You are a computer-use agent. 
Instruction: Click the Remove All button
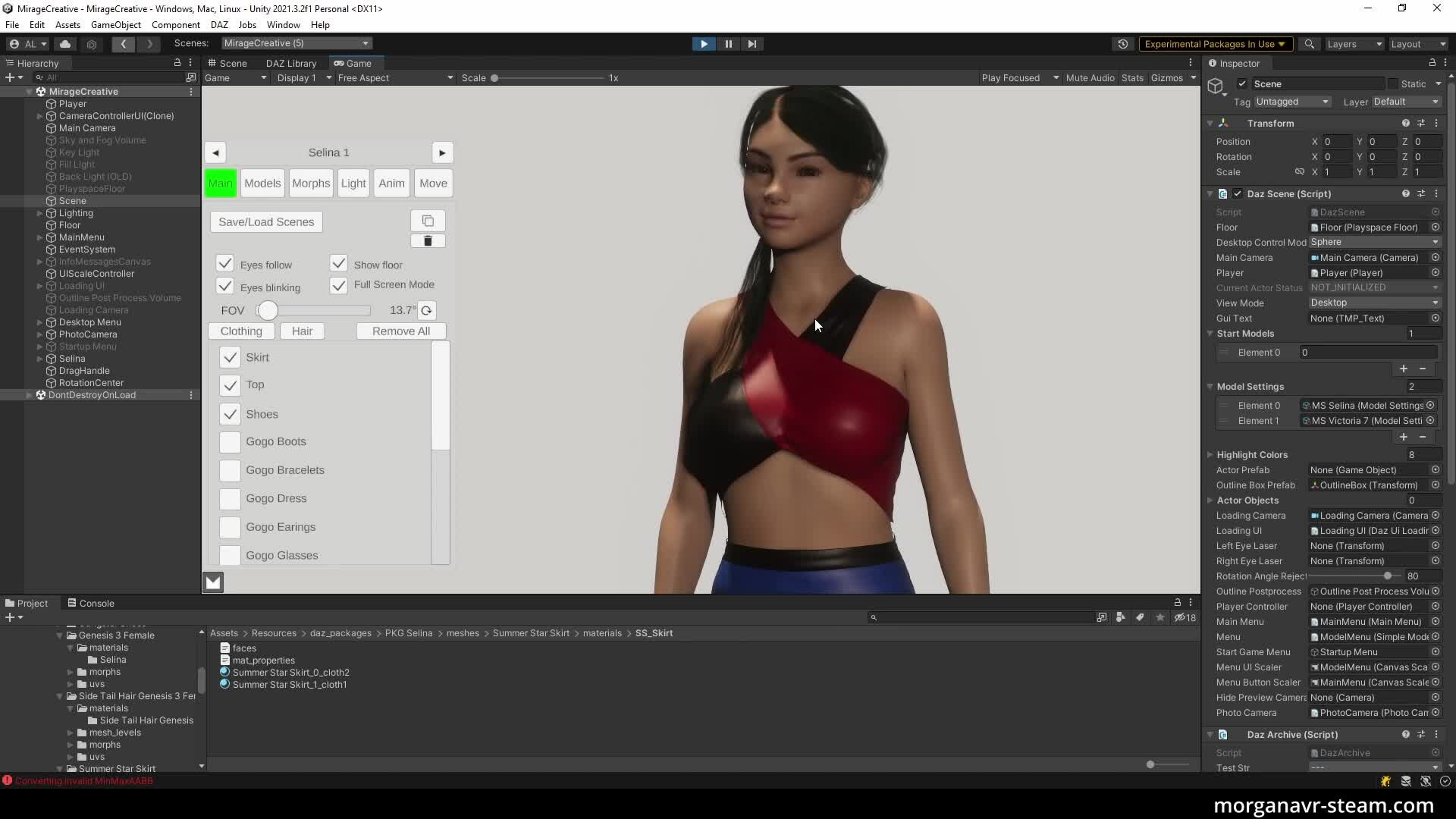400,331
